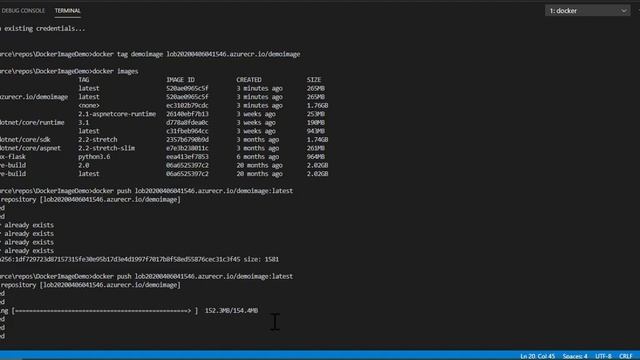Click the 253MB size value
The width and height of the screenshot is (640, 360).
click(316, 114)
